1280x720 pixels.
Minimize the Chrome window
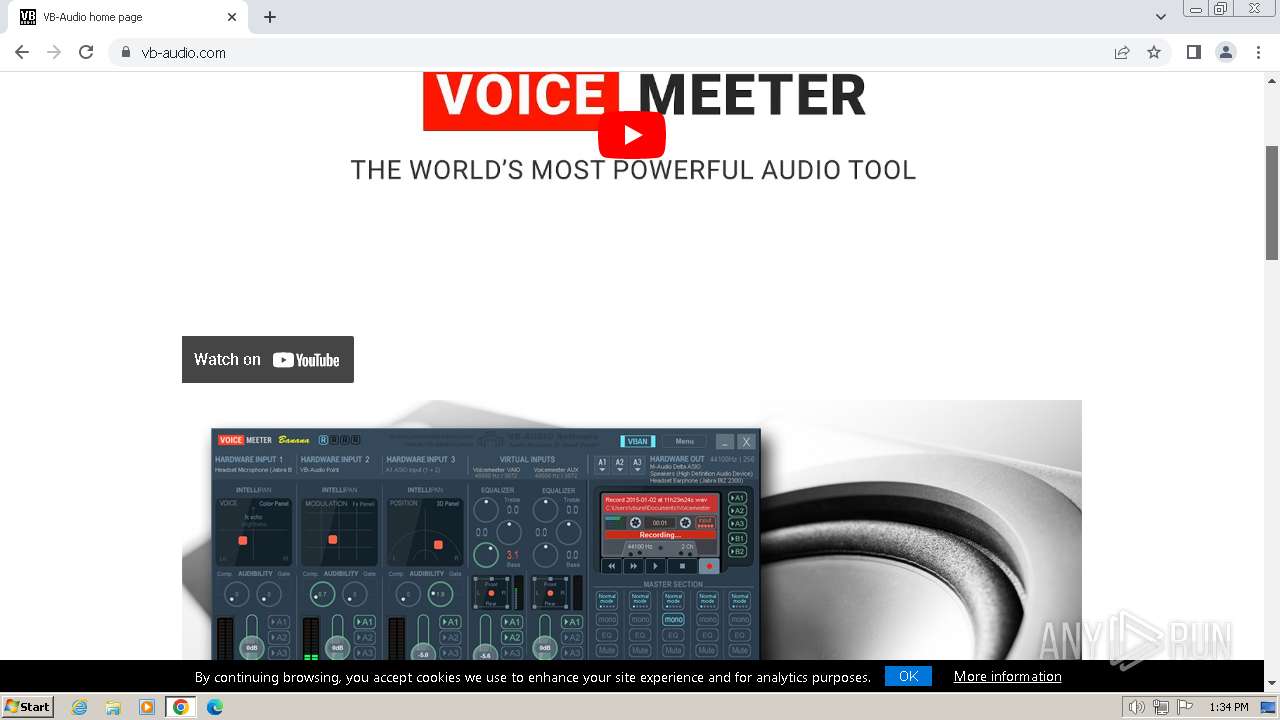tap(1195, 9)
